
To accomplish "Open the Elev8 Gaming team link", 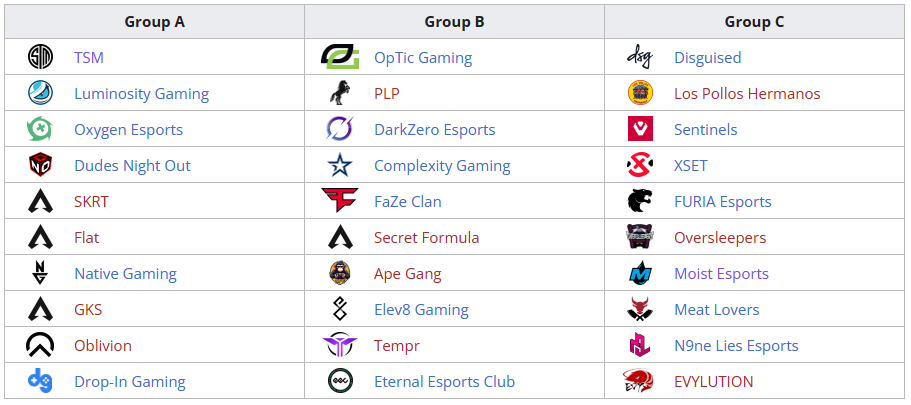I will pyautogui.click(x=421, y=310).
